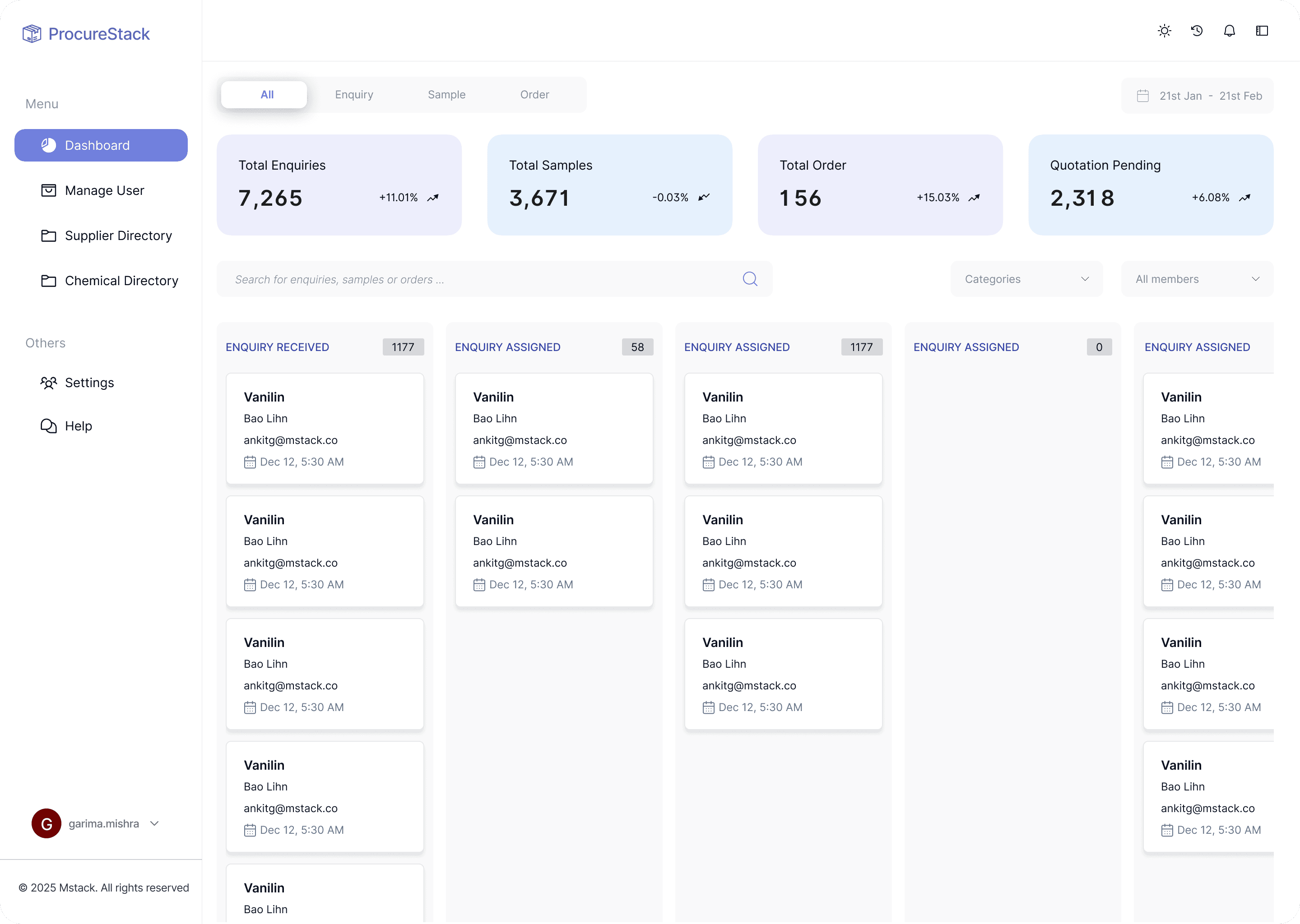Open the Total Order 156 card
1300x924 pixels.
tap(880, 185)
